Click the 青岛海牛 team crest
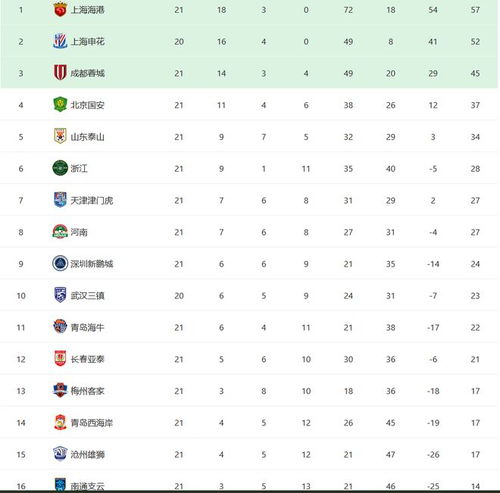This screenshot has height=493, width=500. (60, 327)
